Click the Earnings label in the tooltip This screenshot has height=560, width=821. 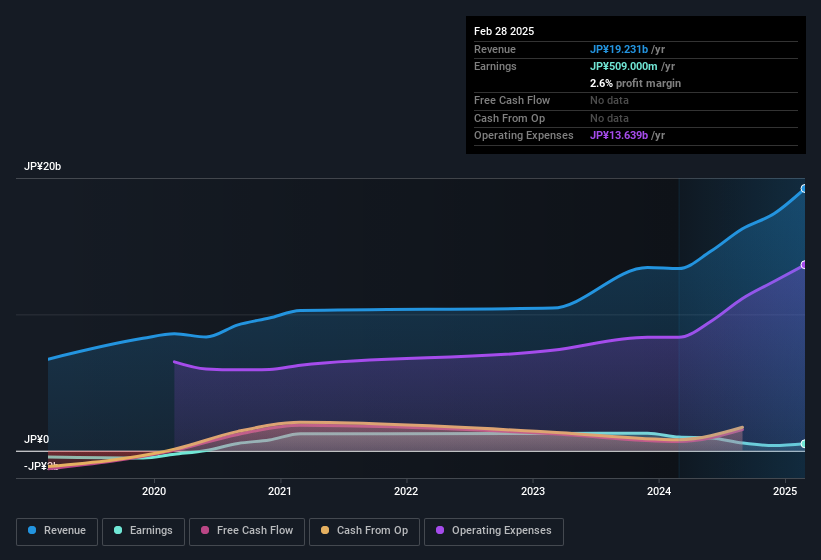(x=495, y=66)
